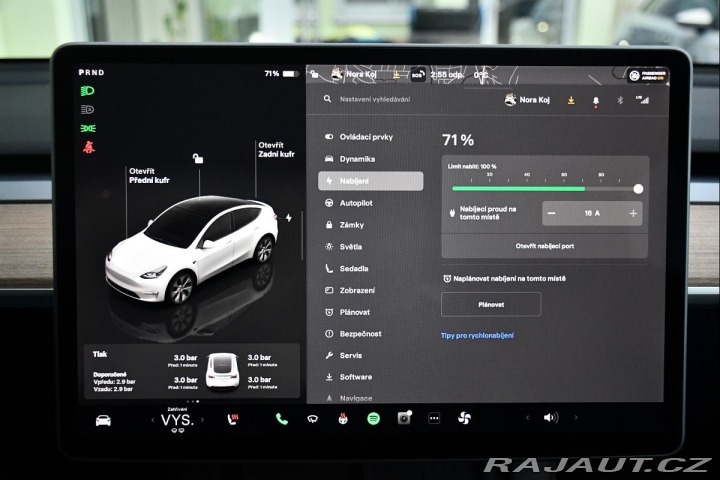Toggle the car lock icon above vehicle
This screenshot has height=480, width=720.
point(198,159)
